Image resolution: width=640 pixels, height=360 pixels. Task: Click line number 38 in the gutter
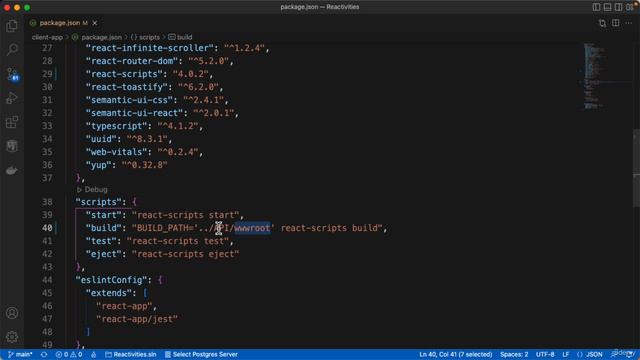pos(47,202)
